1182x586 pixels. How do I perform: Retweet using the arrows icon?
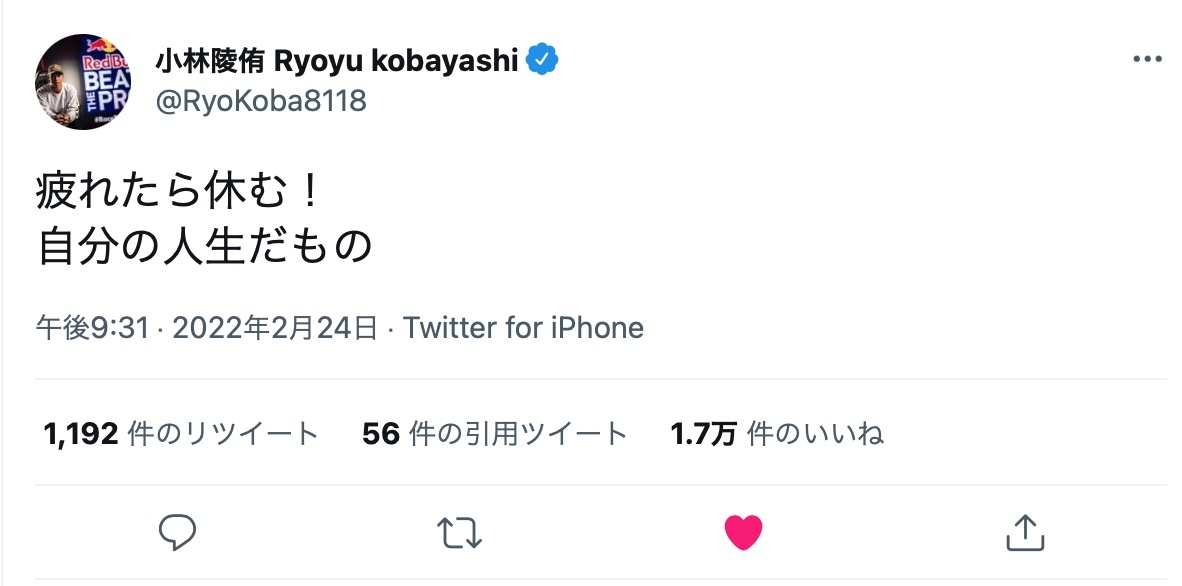pos(460,532)
